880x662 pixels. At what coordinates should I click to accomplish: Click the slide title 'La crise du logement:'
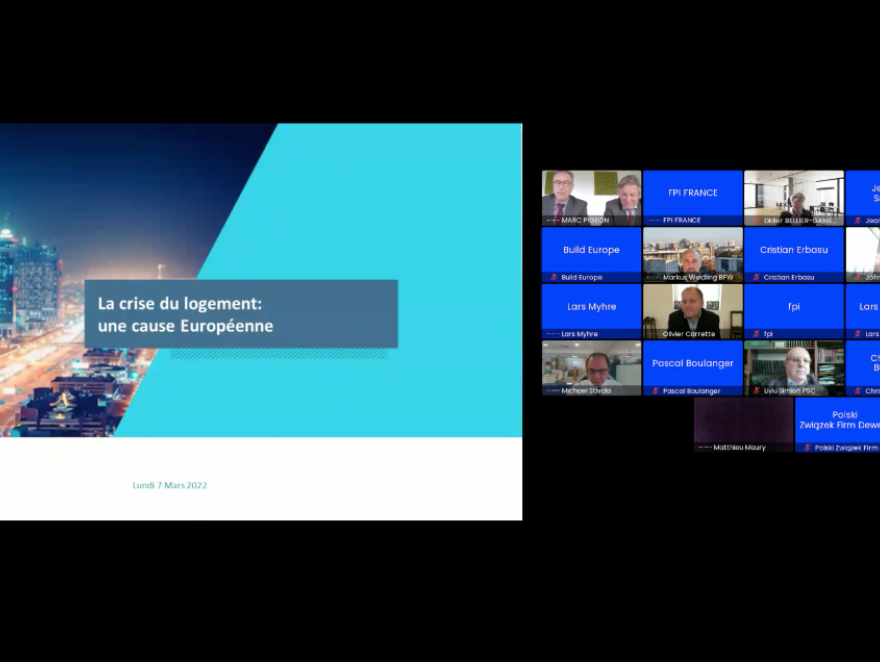coord(180,304)
